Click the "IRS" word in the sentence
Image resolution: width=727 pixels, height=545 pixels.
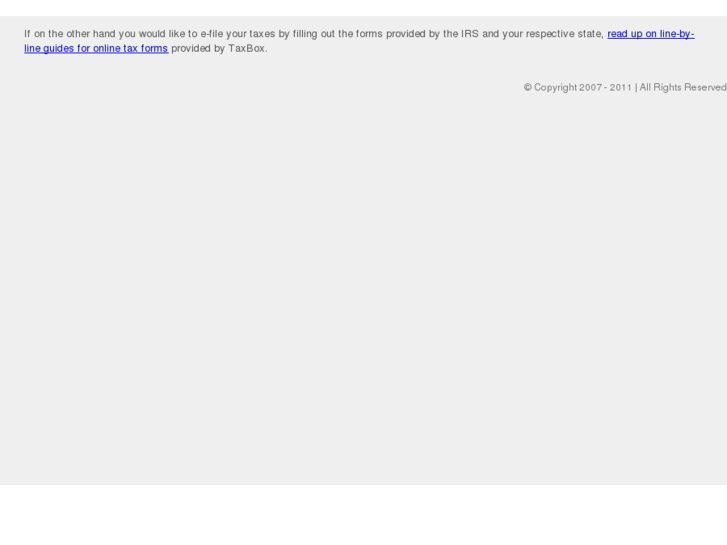469,34
